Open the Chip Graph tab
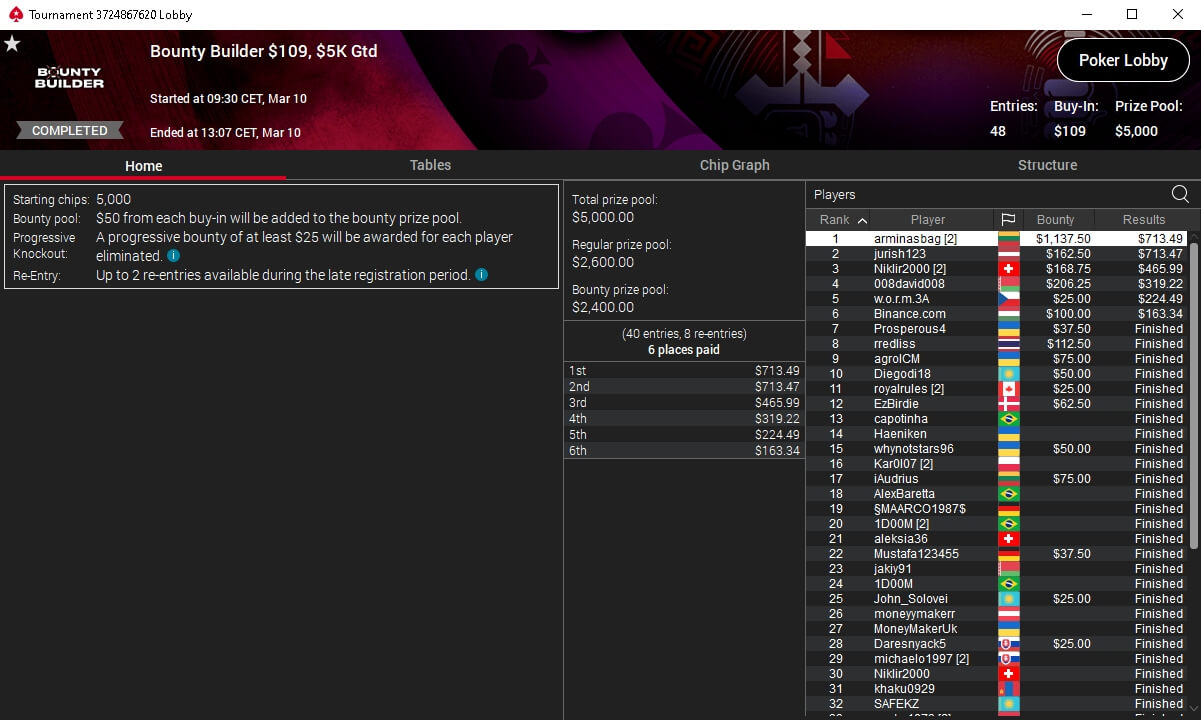Viewport: 1201px width, 720px height. (735, 165)
